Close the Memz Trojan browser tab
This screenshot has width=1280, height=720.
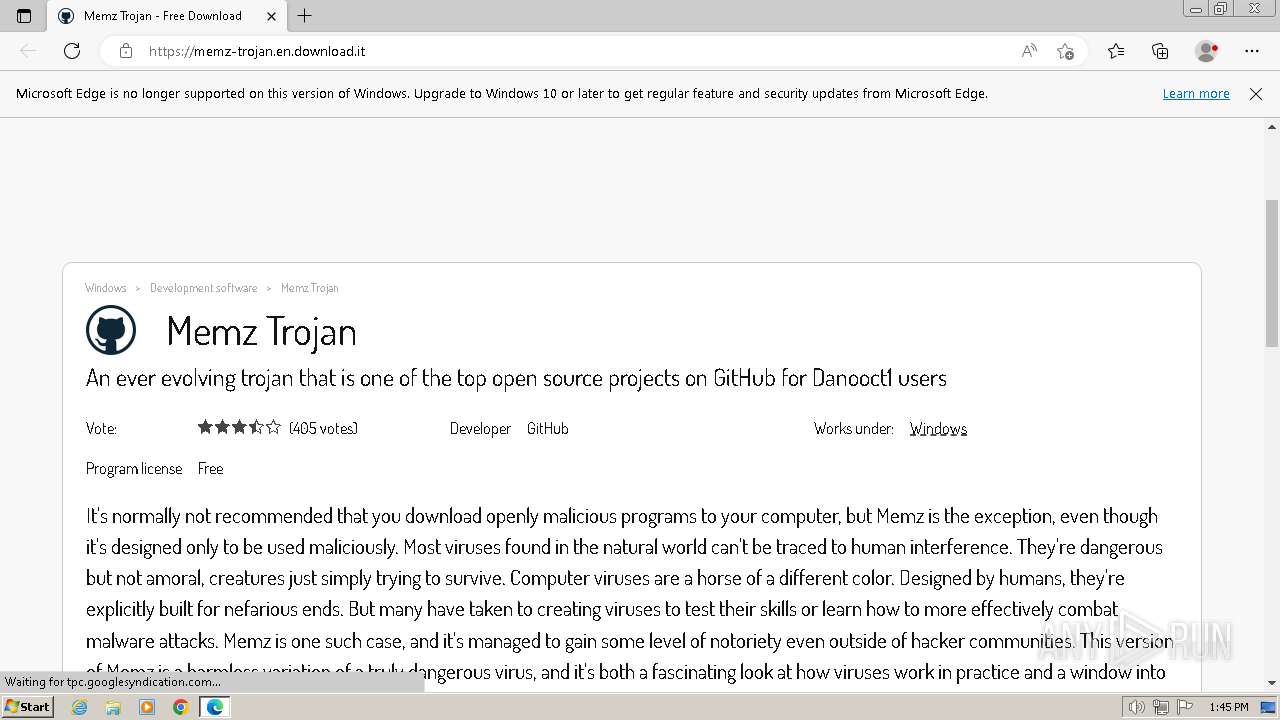point(271,16)
